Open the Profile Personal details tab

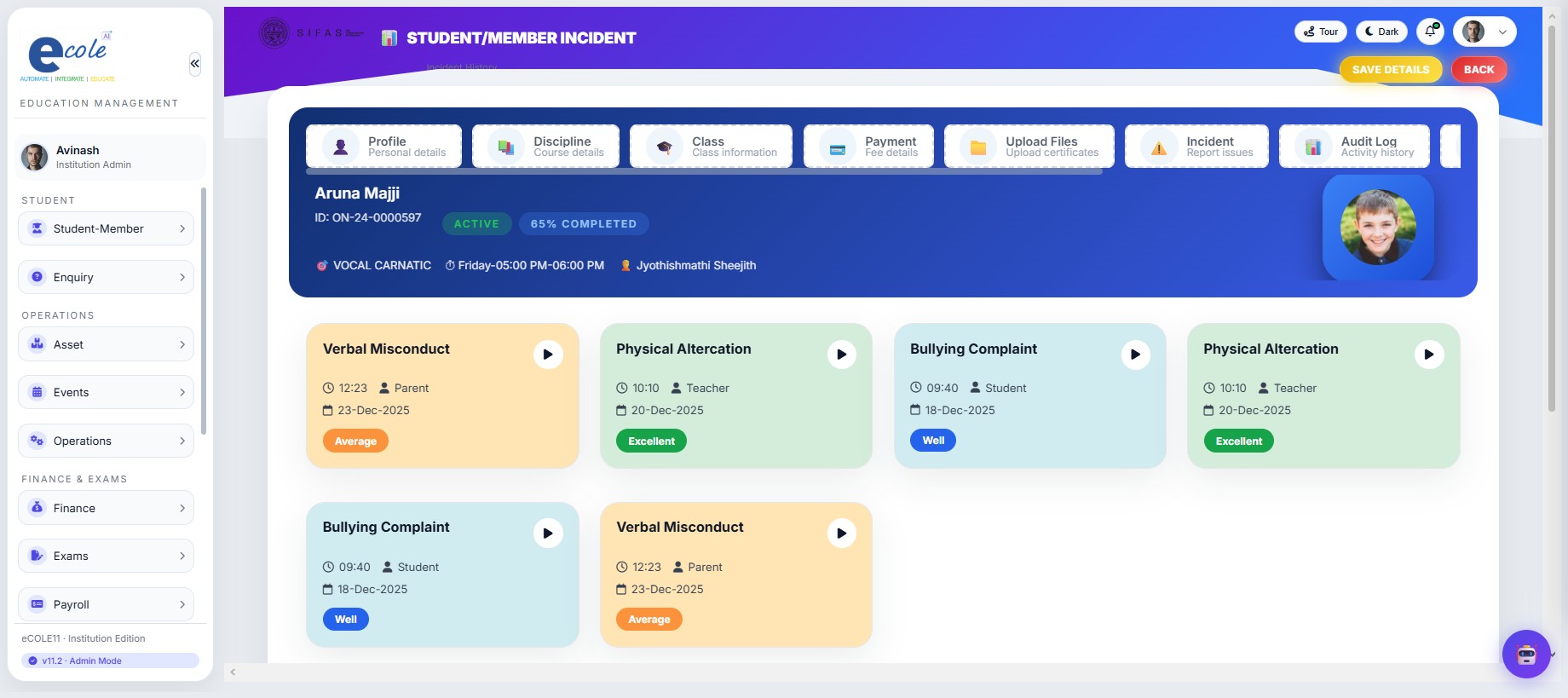pos(383,147)
